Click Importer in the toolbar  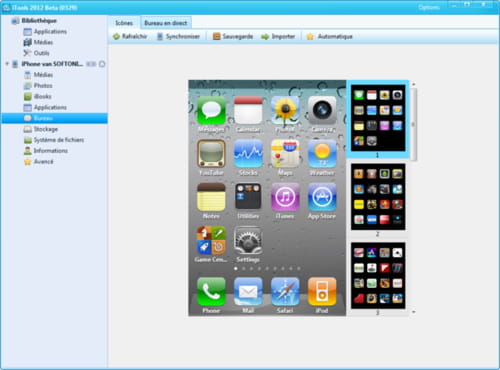pyautogui.click(x=278, y=36)
